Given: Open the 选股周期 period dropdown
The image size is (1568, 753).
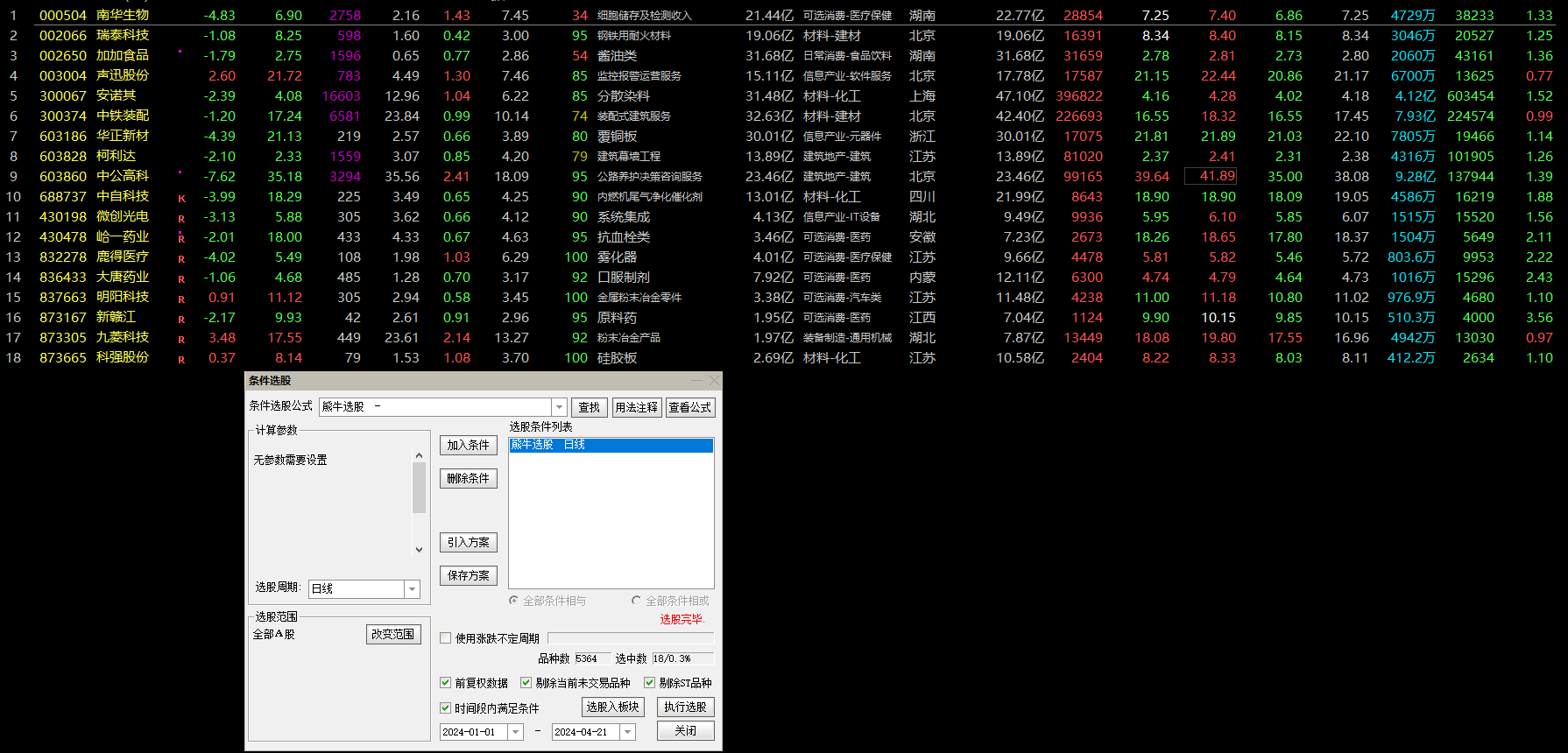Looking at the screenshot, I should (412, 589).
